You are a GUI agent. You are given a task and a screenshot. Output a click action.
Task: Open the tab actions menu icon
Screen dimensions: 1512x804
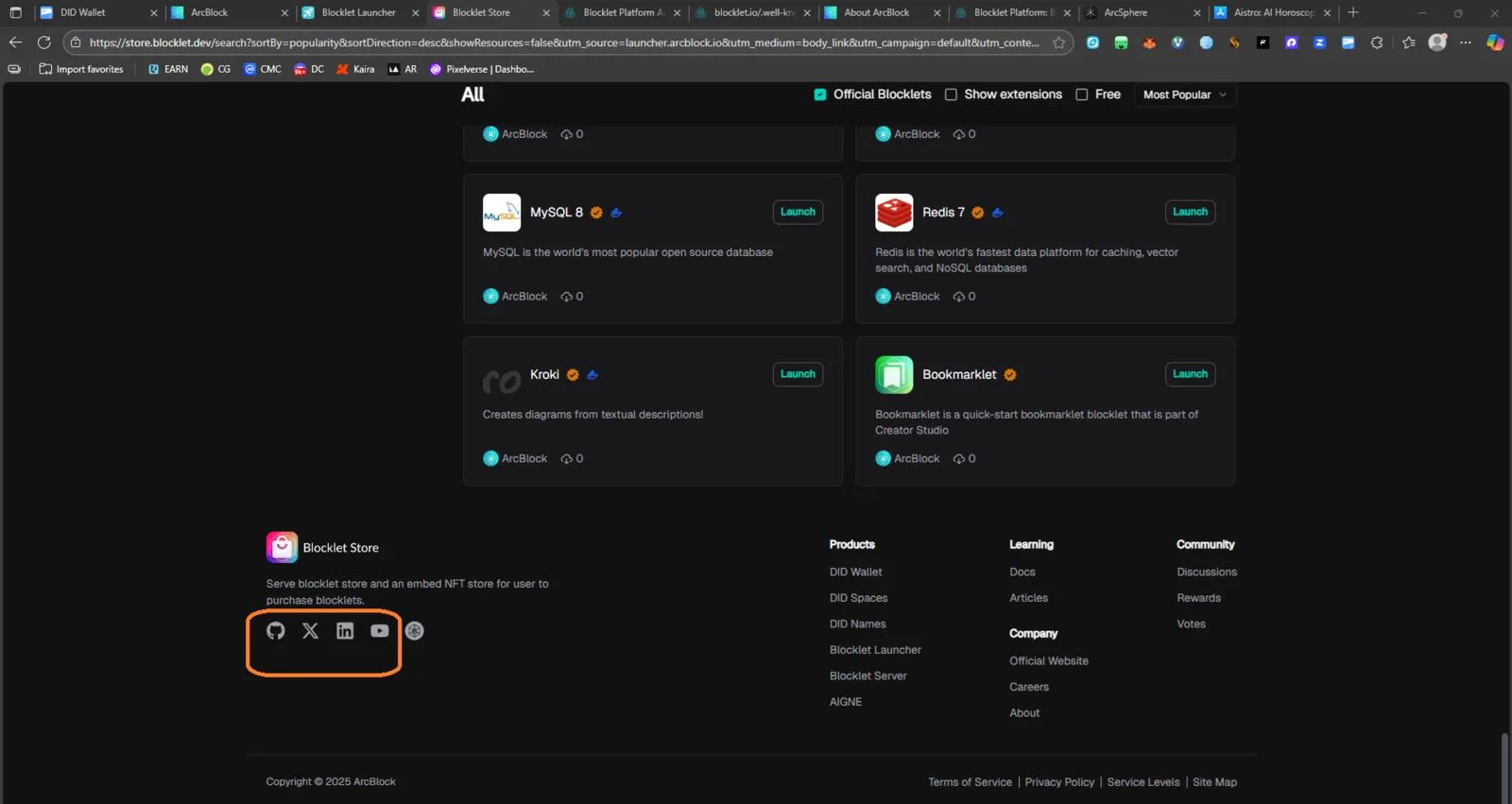15,12
